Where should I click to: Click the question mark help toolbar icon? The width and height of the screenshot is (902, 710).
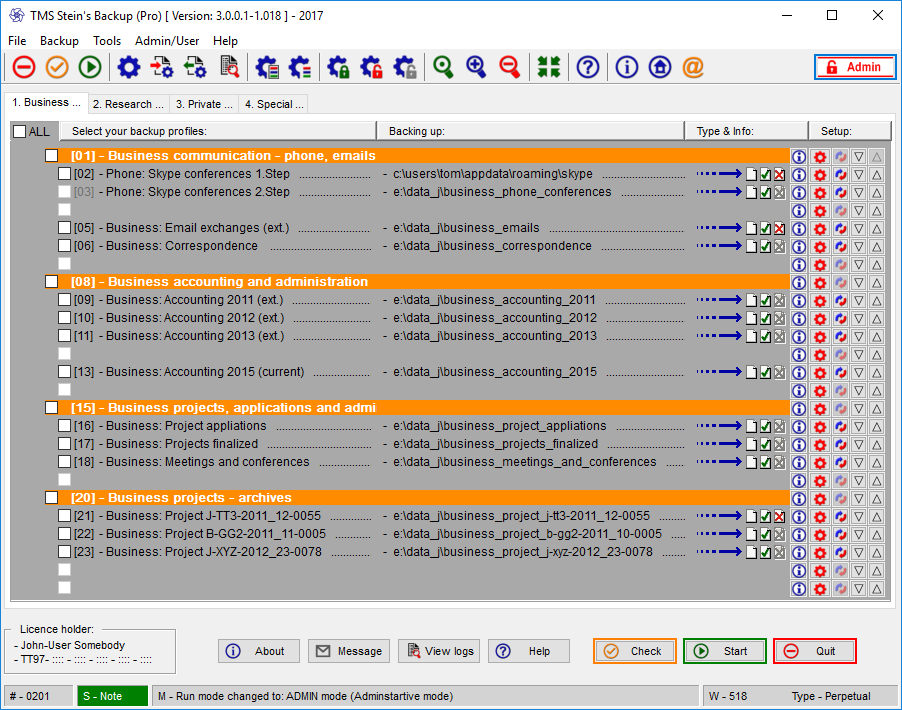588,67
